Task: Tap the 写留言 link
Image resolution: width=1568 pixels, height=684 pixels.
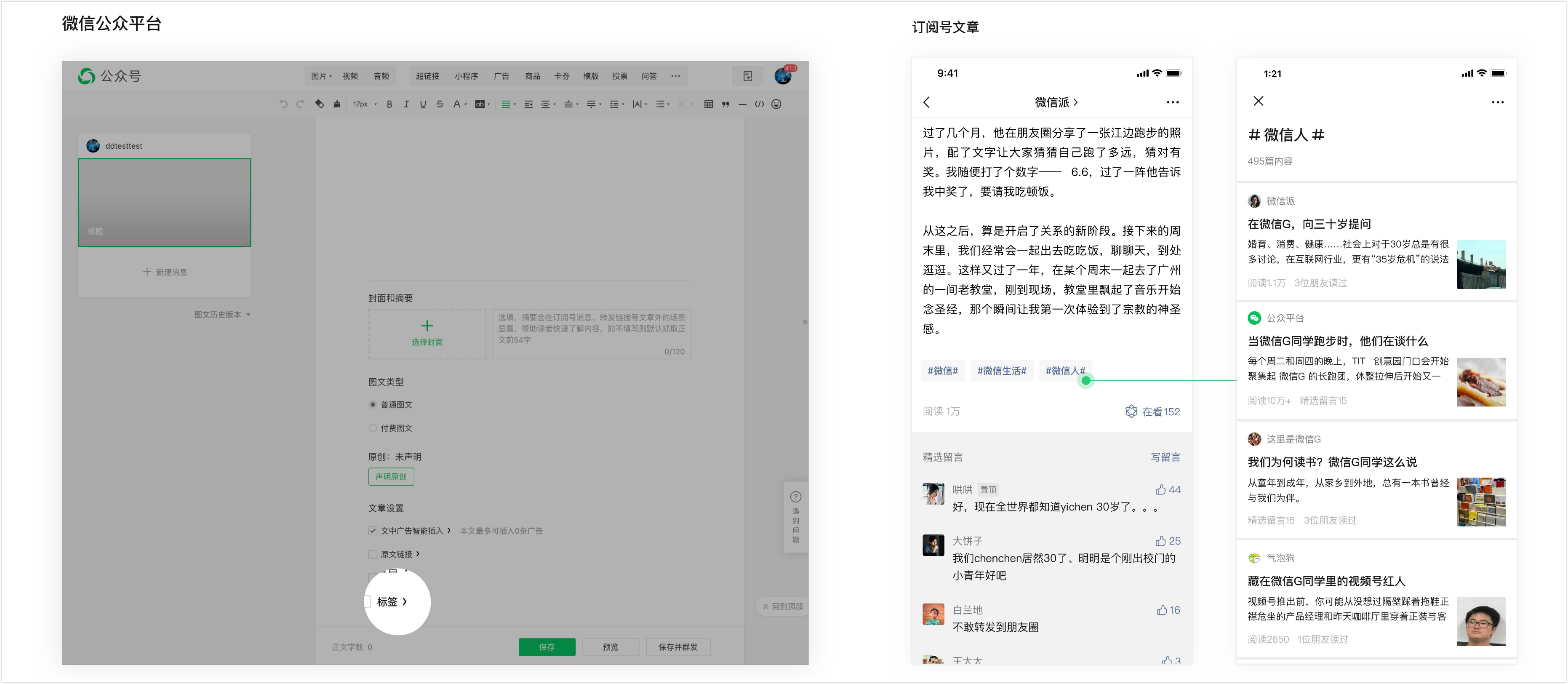Action: [1165, 457]
